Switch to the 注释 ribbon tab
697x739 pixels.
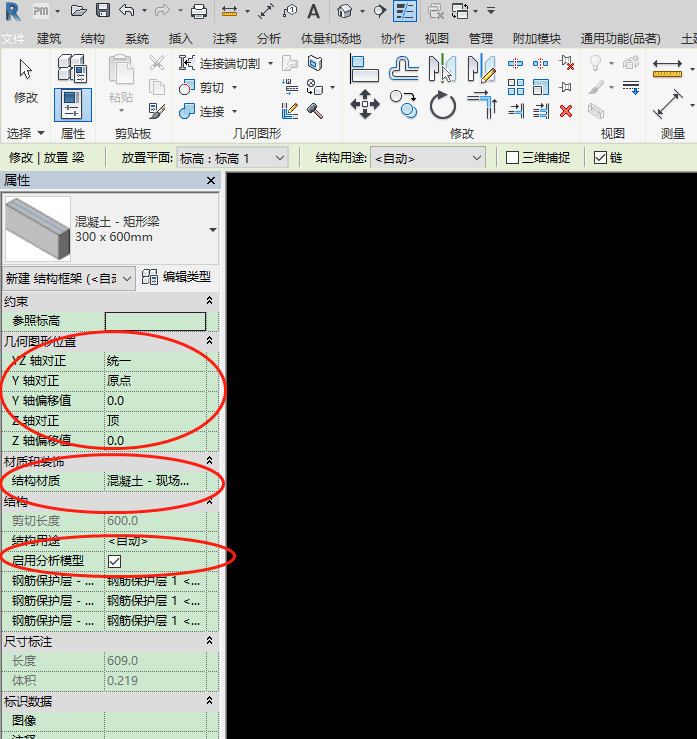[225, 39]
